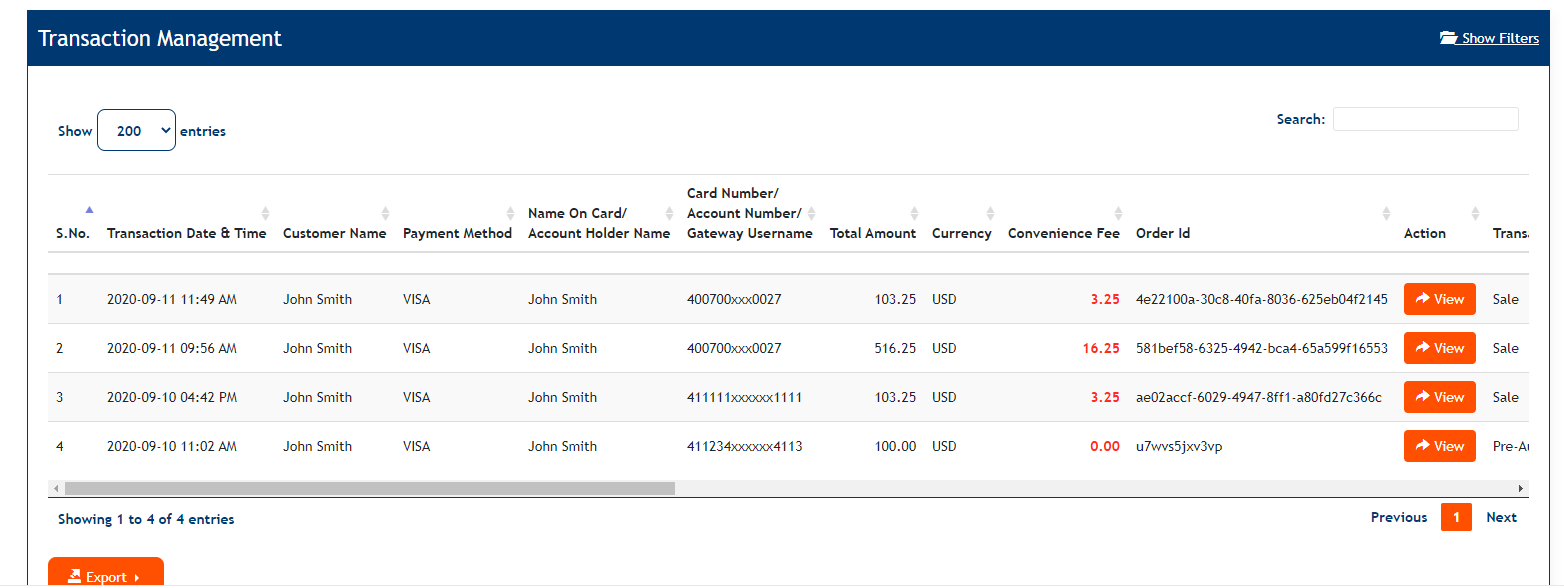Screen dimensions: 1564x588
Task: Sort the Transaction Date & Time column
Action: coord(266,213)
